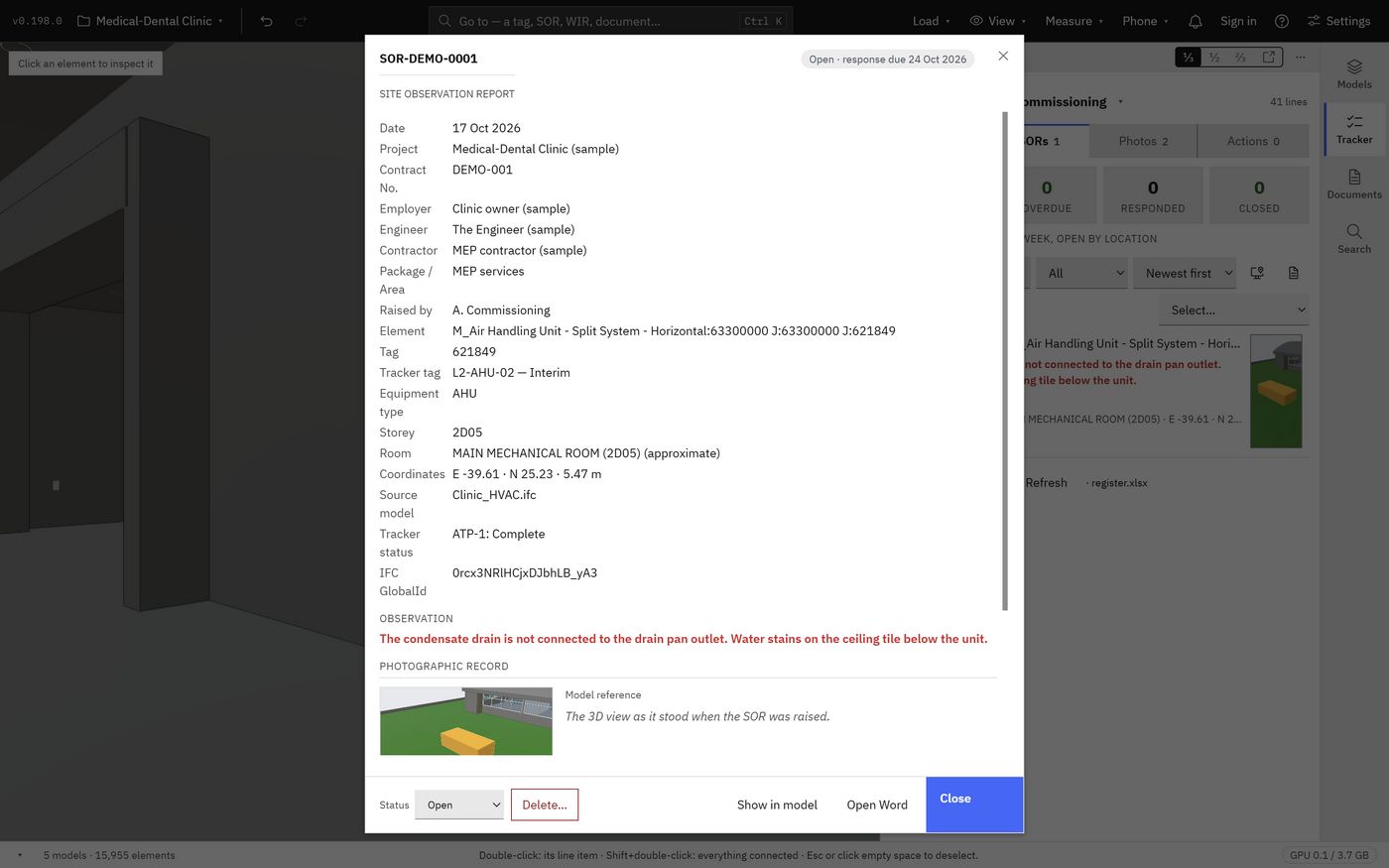
Task: Click the Go to search field
Action: (x=611, y=21)
